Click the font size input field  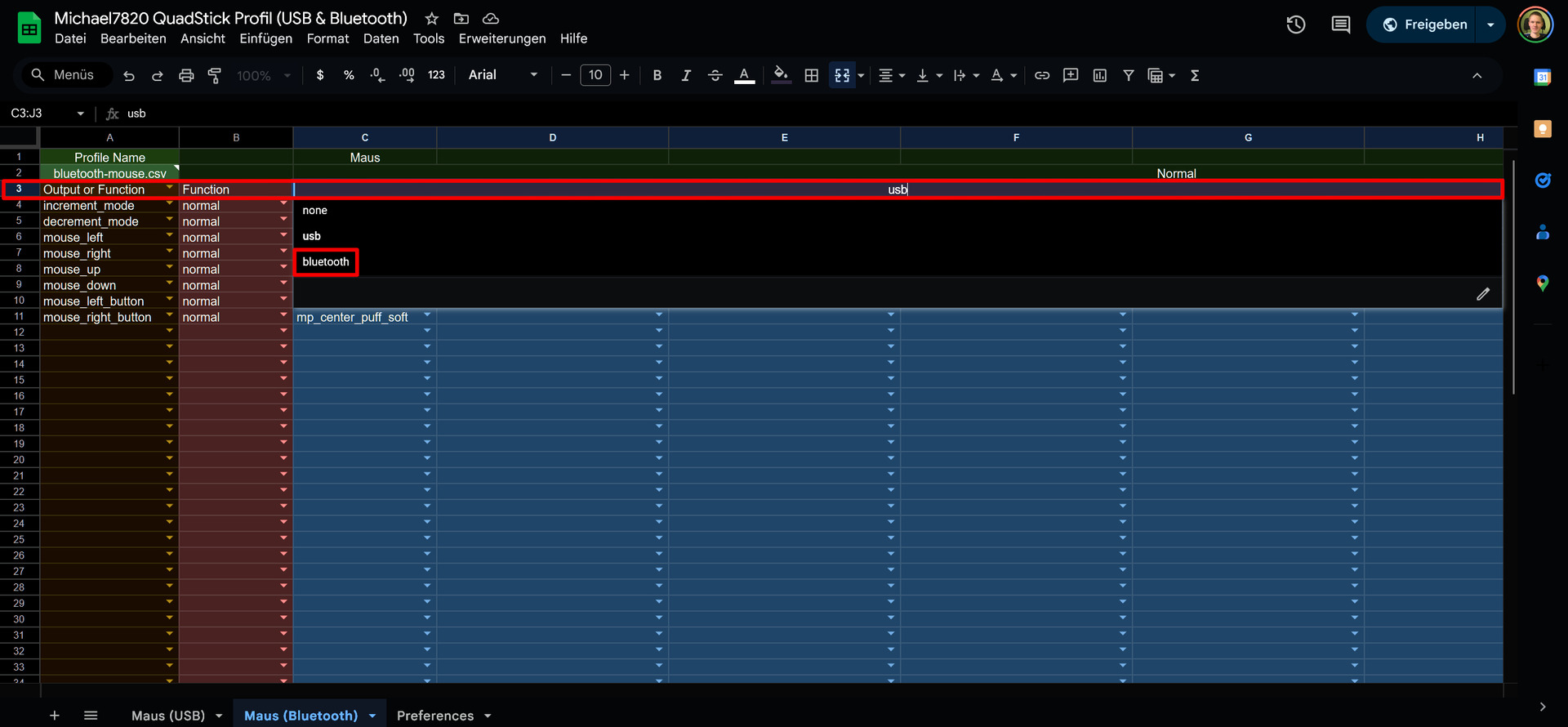[x=595, y=75]
